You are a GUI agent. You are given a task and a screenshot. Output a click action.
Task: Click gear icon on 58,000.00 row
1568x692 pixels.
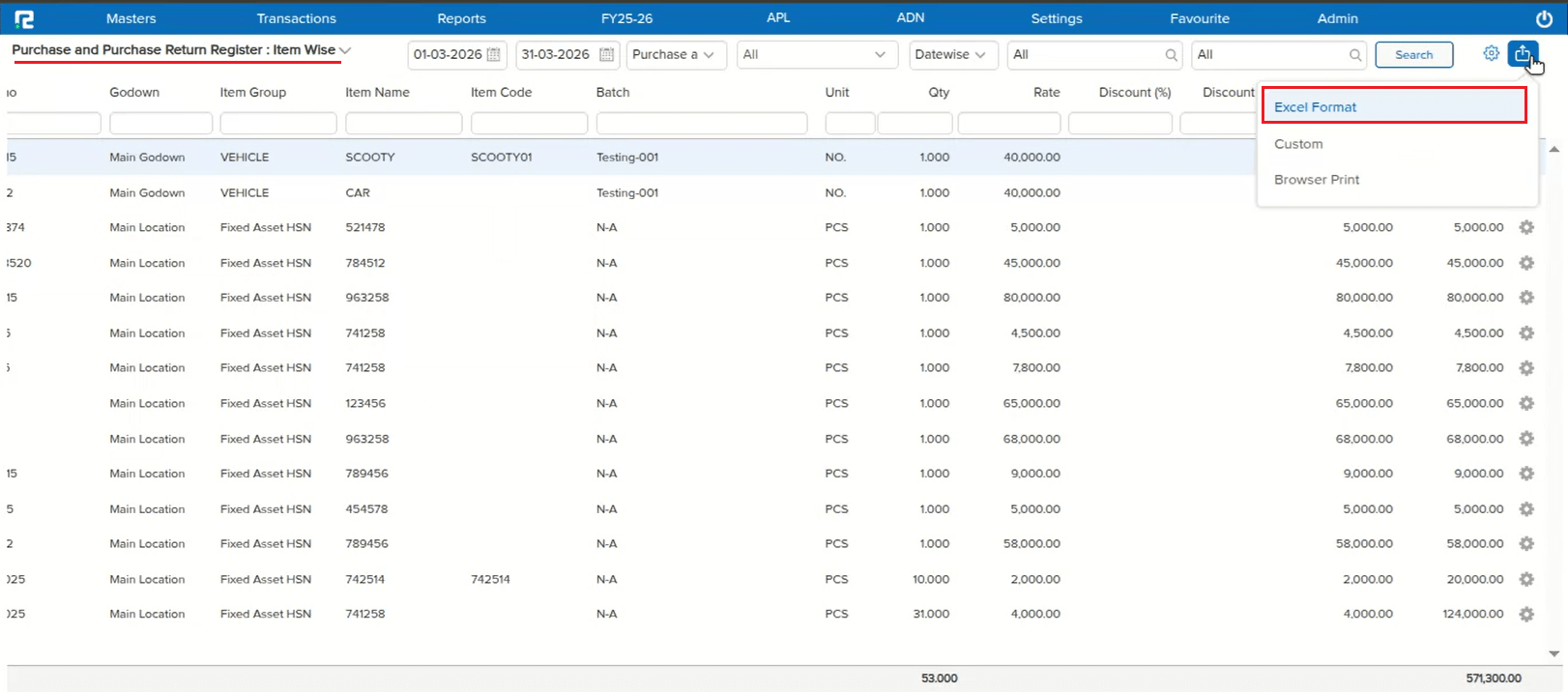[x=1526, y=544]
